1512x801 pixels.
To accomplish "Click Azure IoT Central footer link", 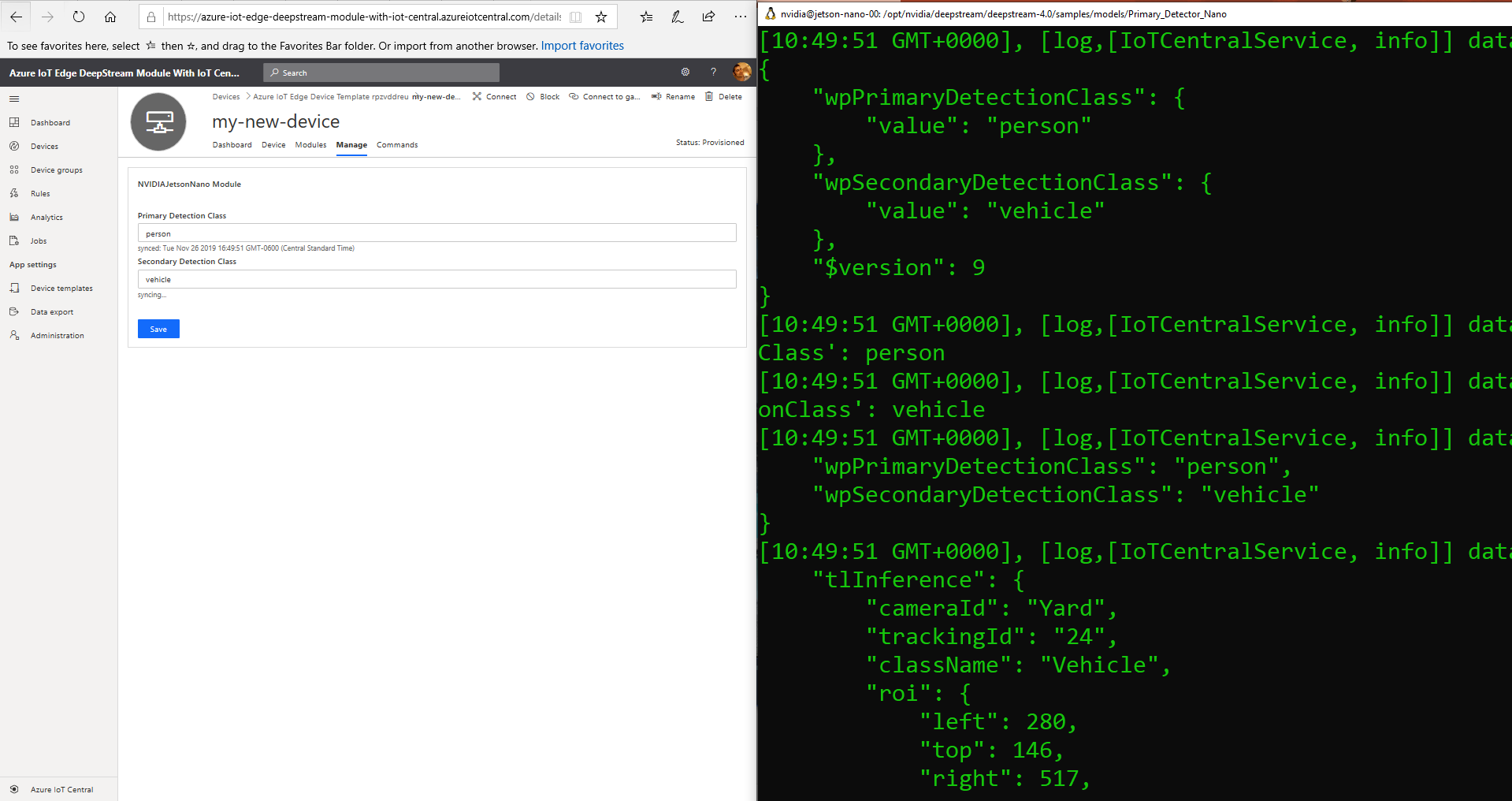I will (x=61, y=789).
